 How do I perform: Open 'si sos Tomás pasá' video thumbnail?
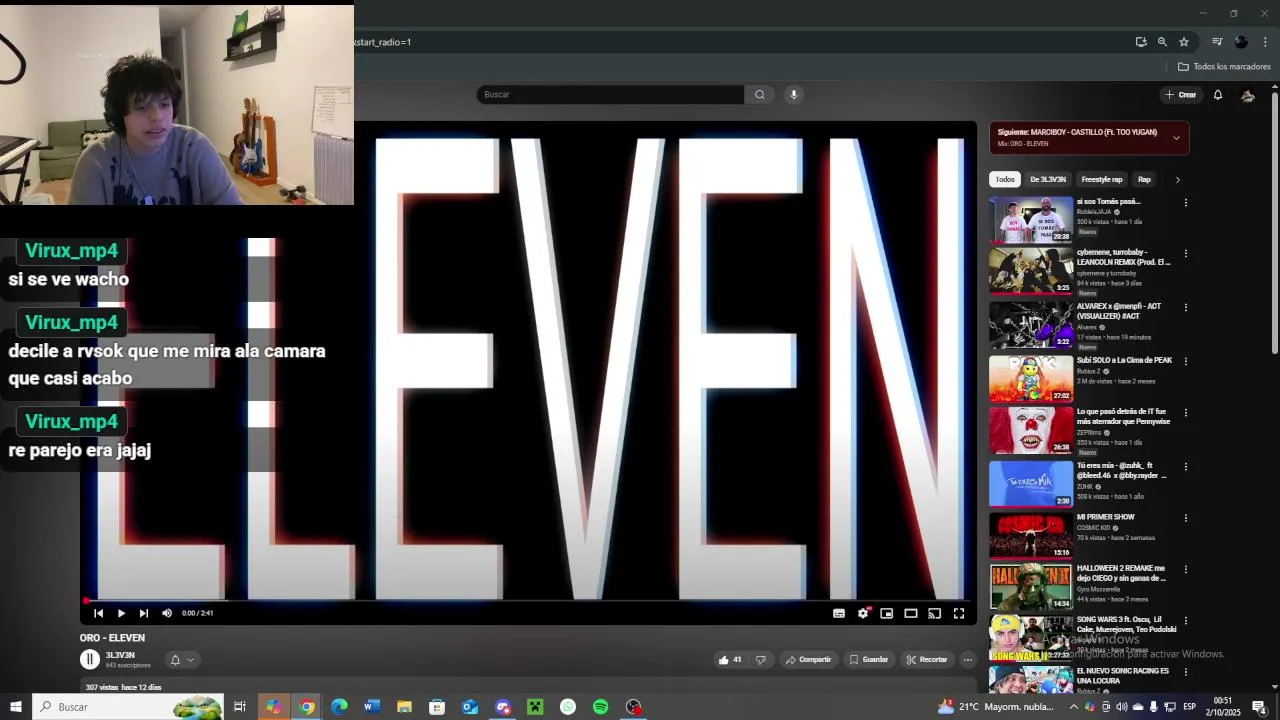click(x=1031, y=220)
